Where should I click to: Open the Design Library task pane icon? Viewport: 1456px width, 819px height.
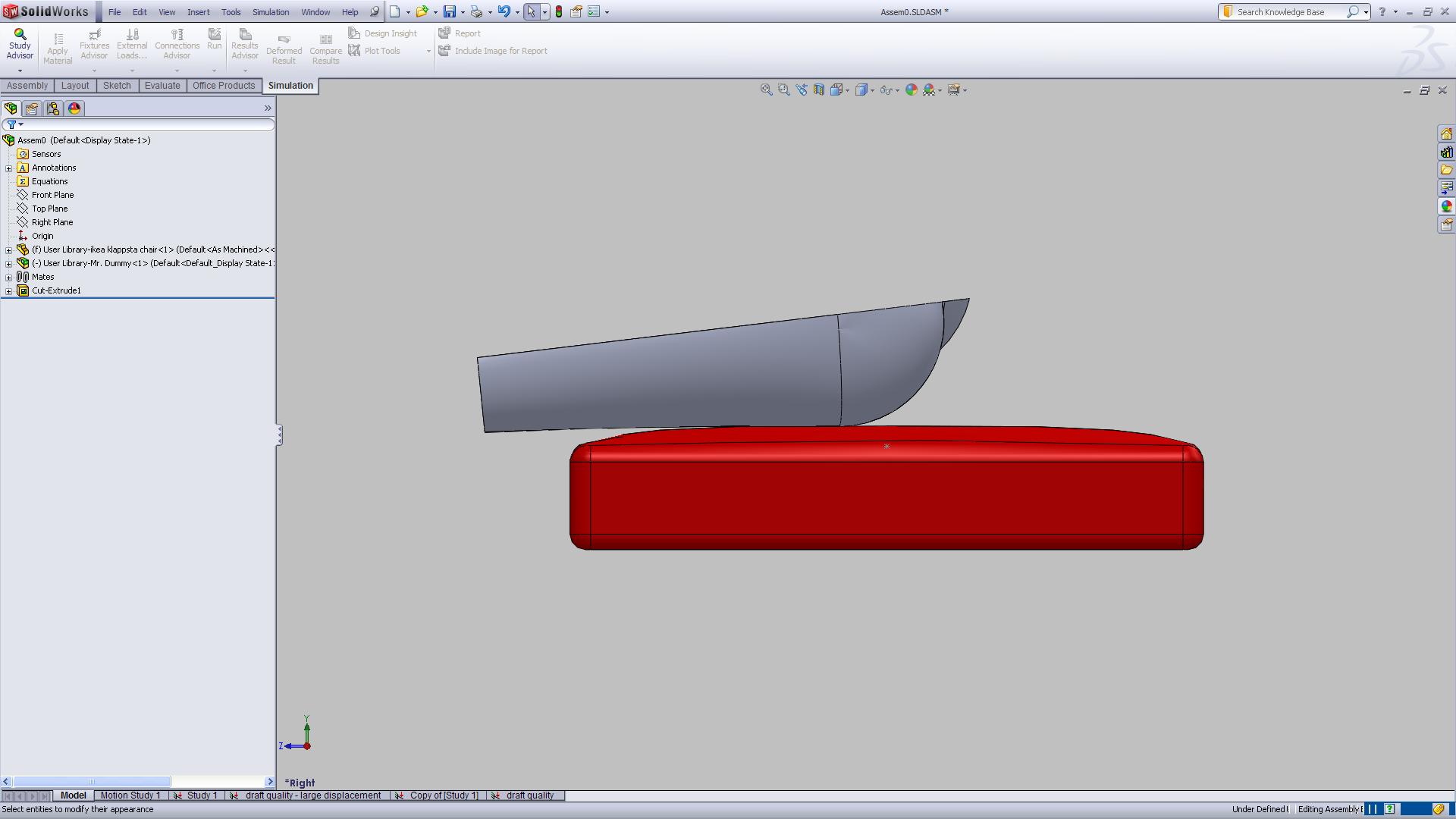(x=1446, y=152)
